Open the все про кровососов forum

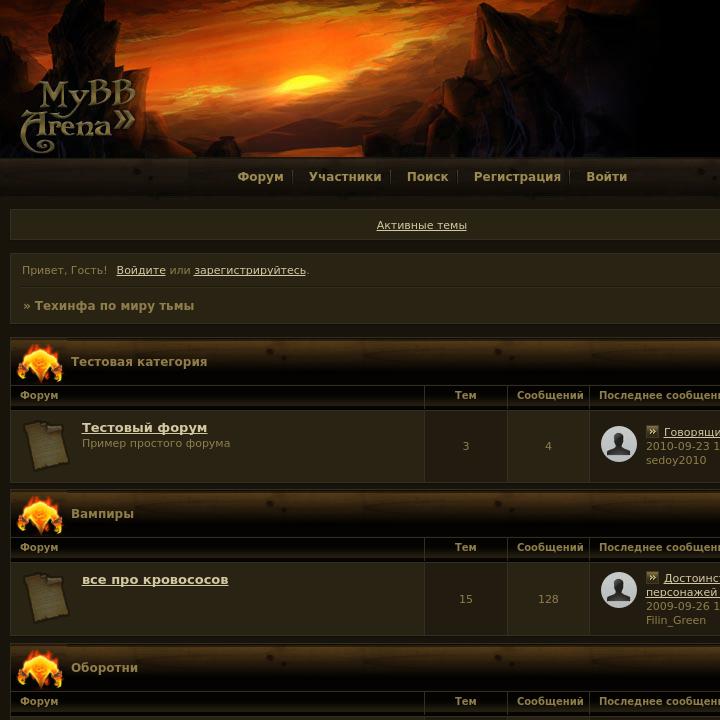click(x=155, y=579)
